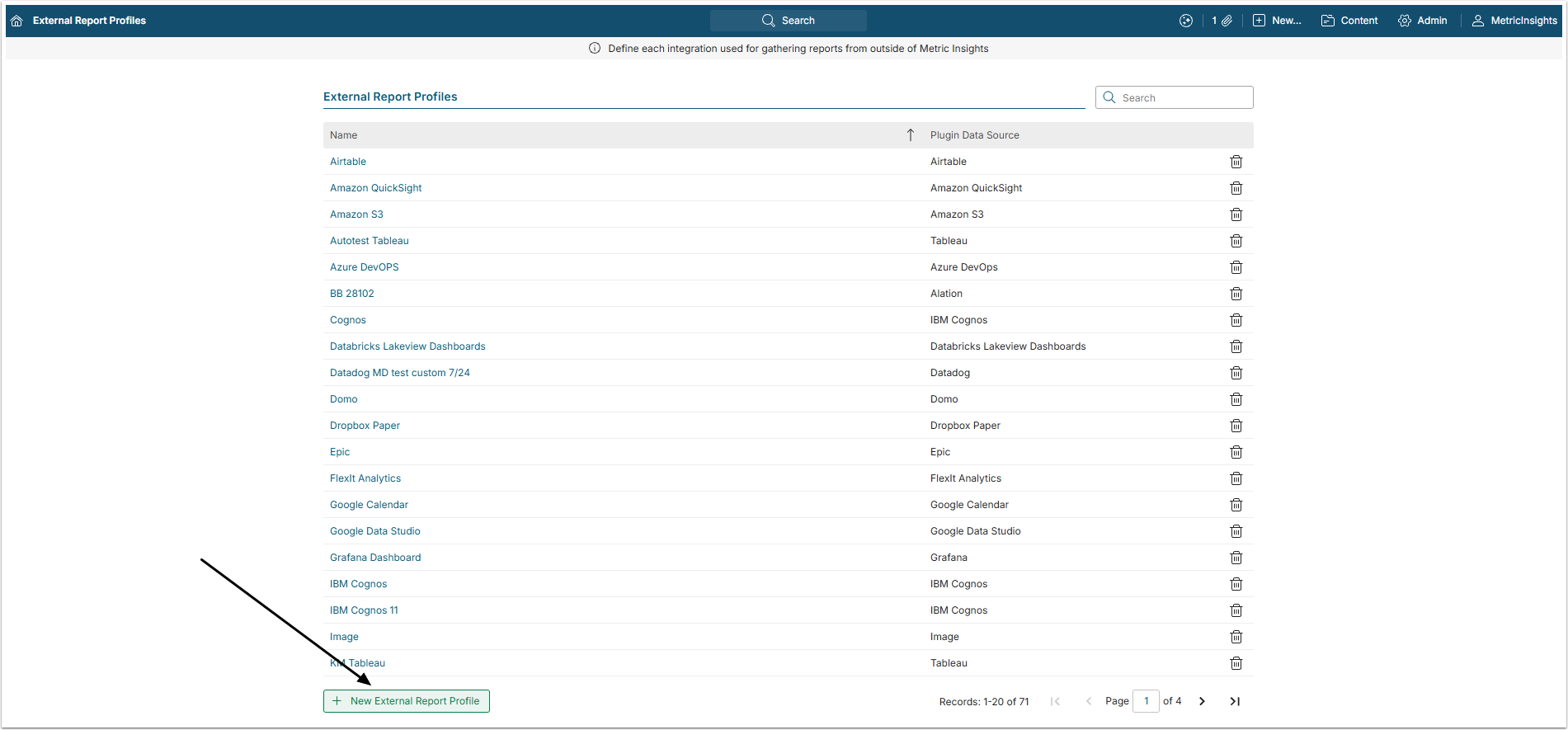The height and width of the screenshot is (730, 1568).
Task: Delete the IBM Cognos profile
Action: click(1236, 584)
